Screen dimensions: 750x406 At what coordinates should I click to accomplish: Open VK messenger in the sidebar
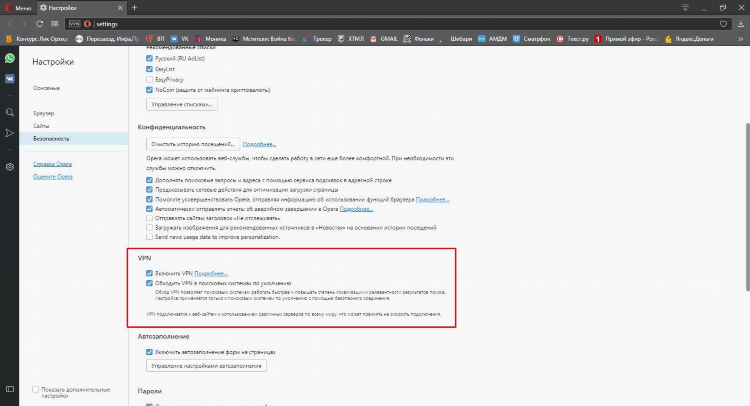click(x=10, y=79)
